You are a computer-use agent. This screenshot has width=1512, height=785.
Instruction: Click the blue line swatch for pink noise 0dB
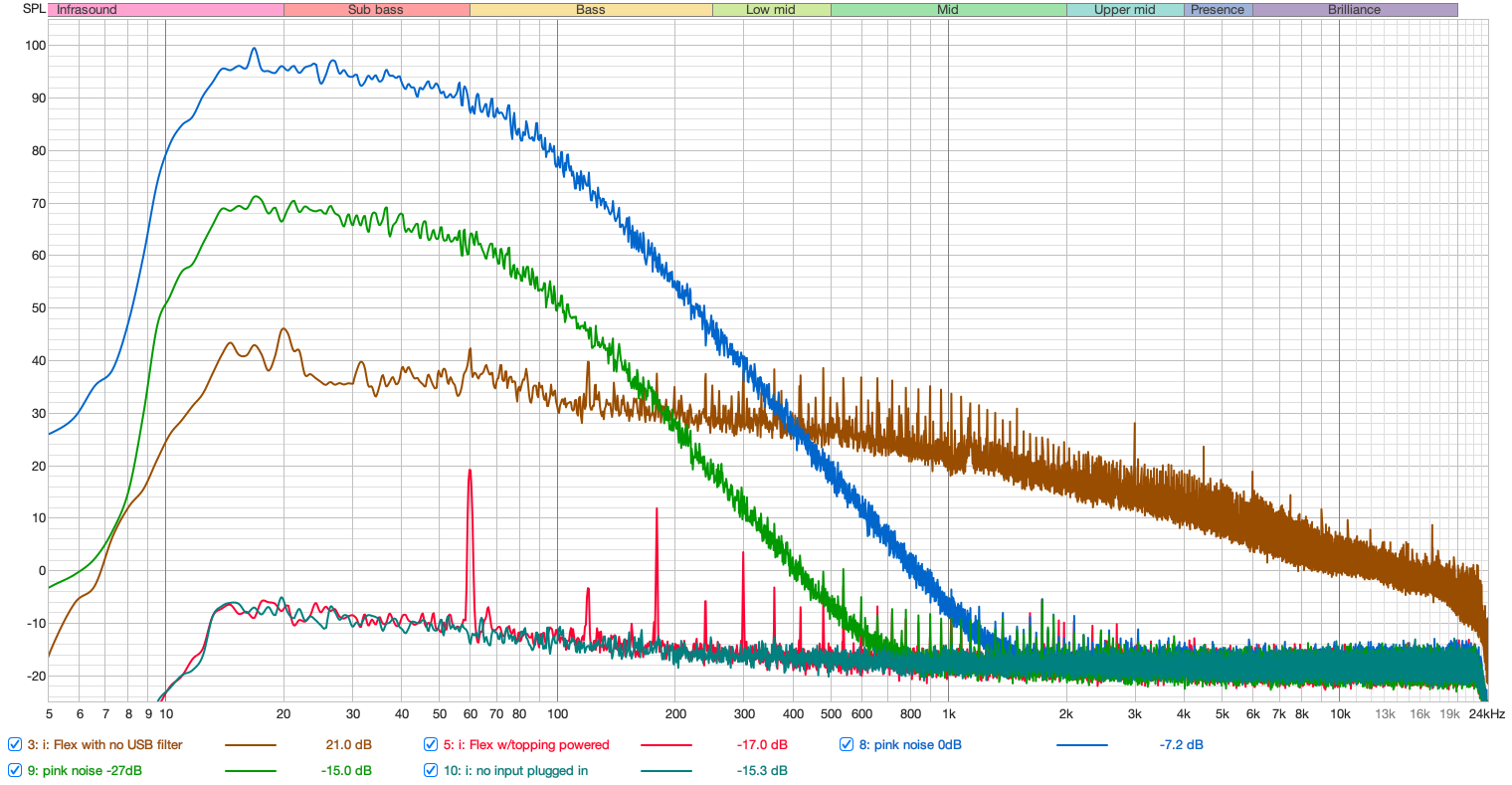click(1081, 745)
